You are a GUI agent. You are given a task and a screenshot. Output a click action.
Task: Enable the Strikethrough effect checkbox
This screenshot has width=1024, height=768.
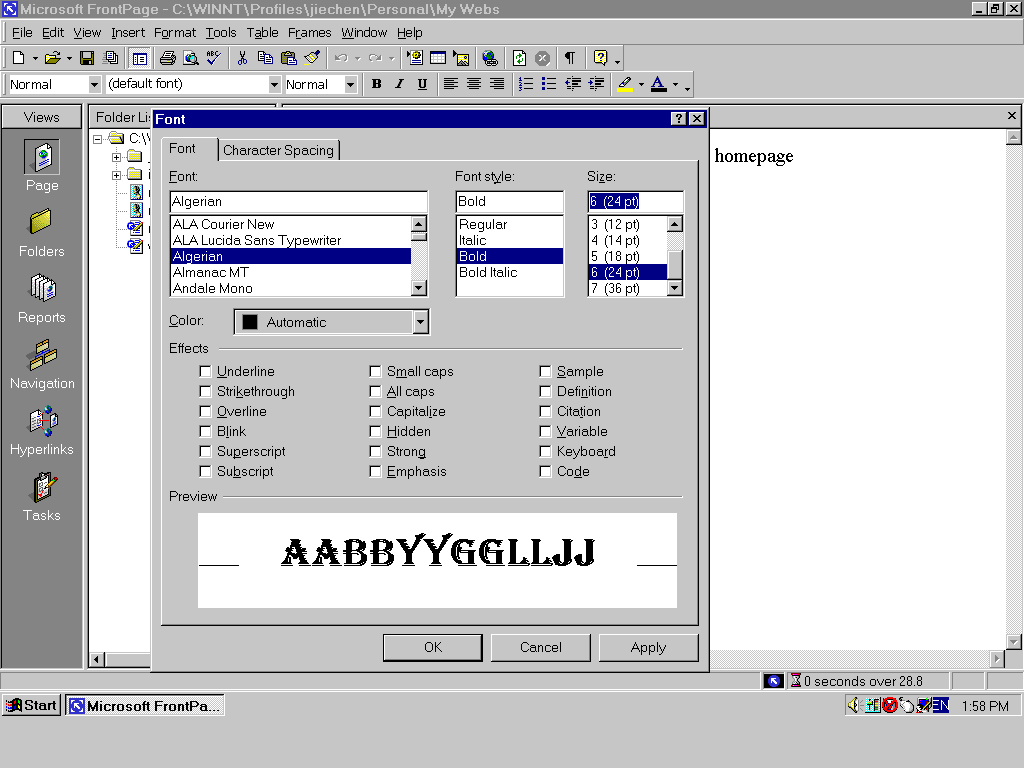click(x=206, y=392)
